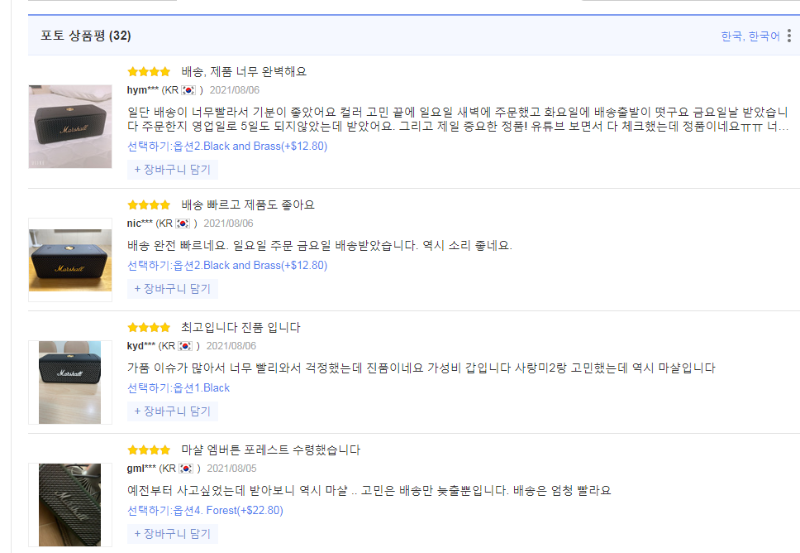Open nic*** speaker photo on wooden table
This screenshot has width=800, height=553.
pyautogui.click(x=70, y=260)
